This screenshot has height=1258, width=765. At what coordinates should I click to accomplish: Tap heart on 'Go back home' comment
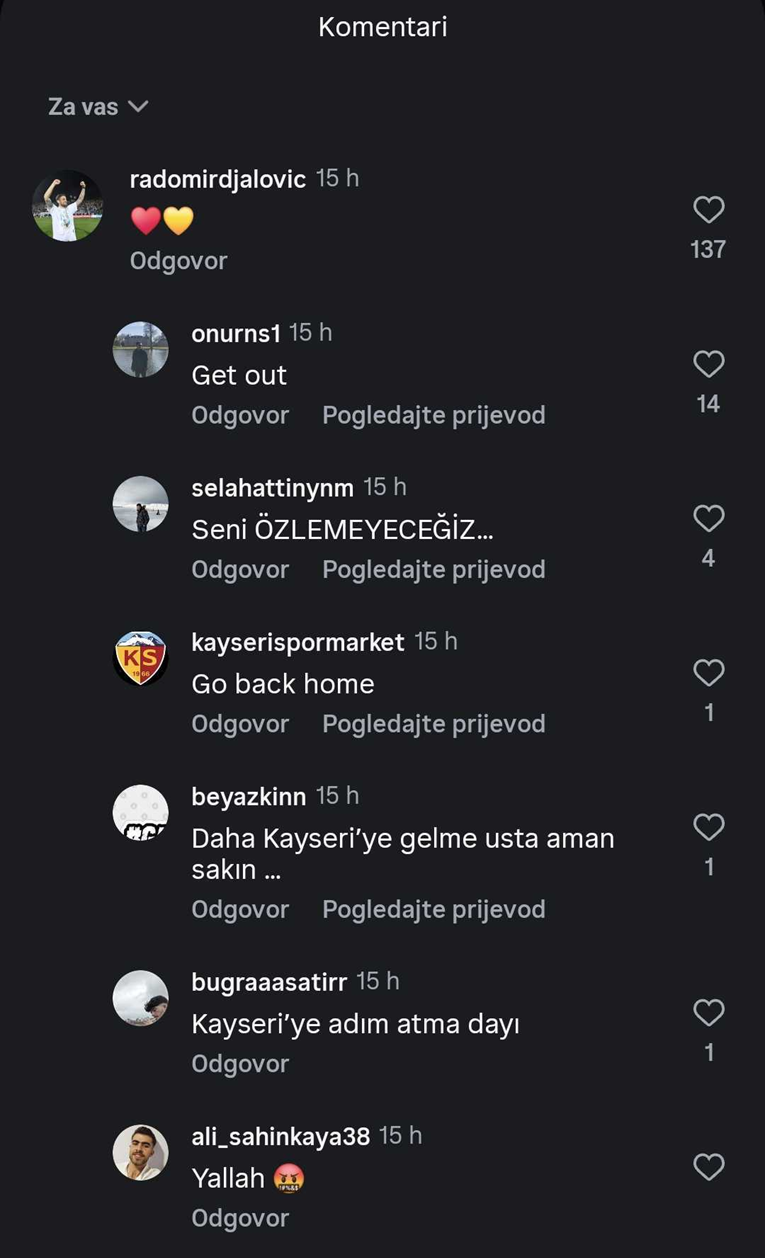coord(708,673)
